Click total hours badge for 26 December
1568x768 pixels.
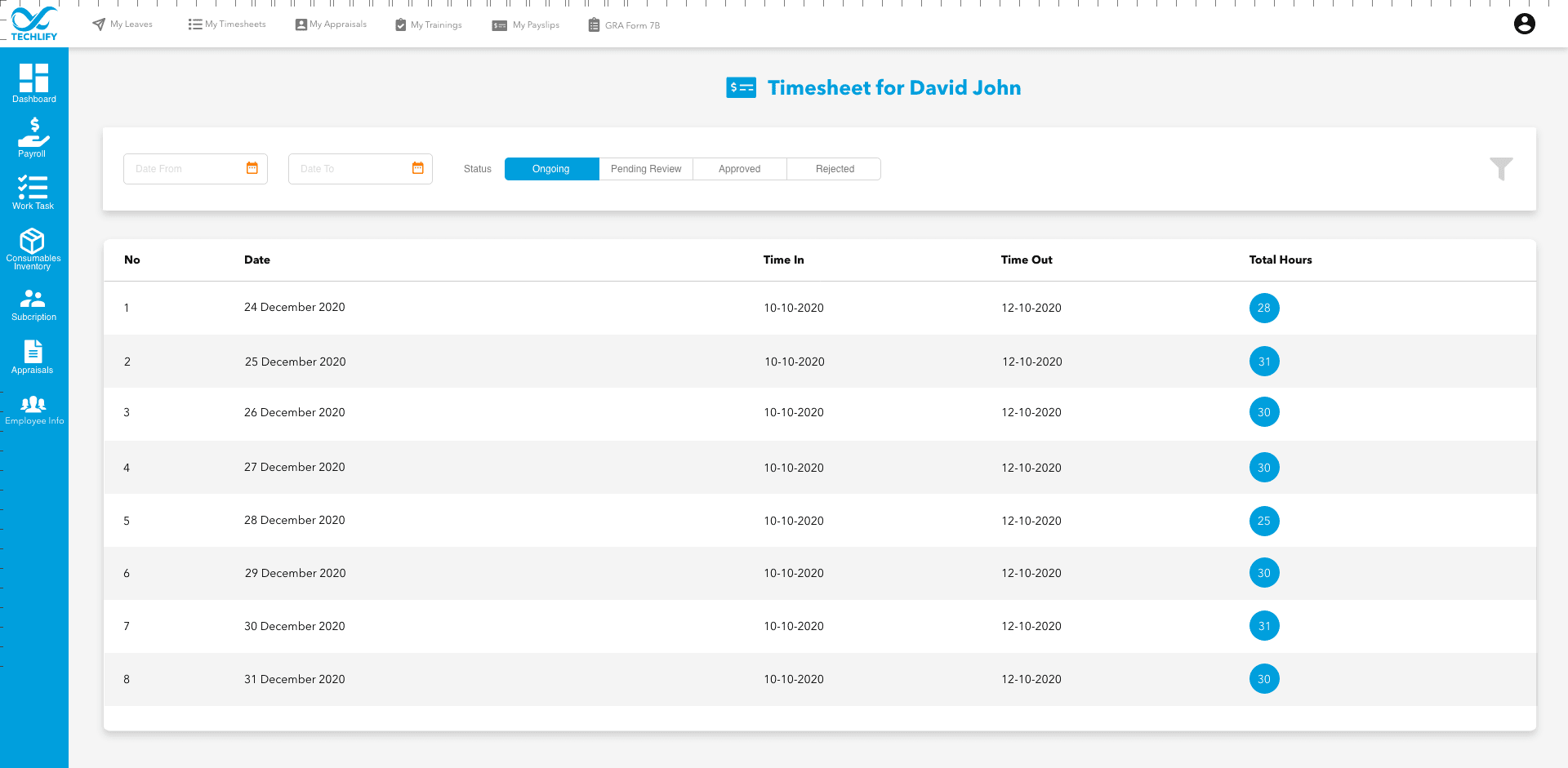pos(1264,412)
